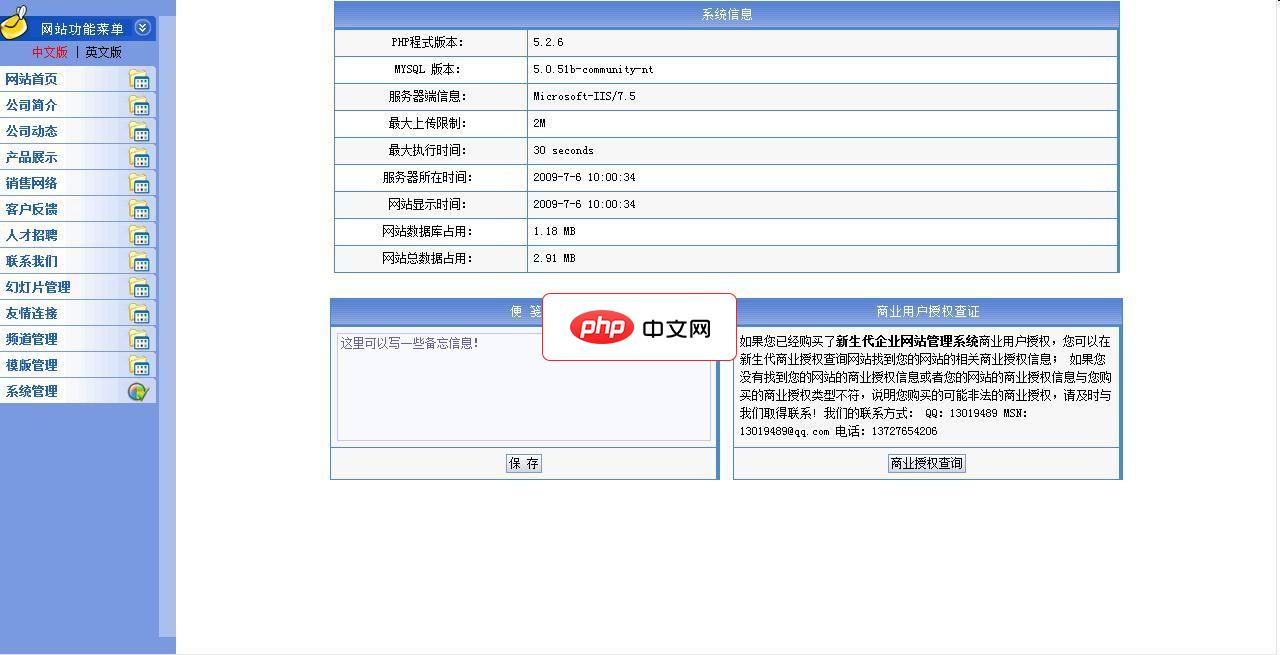
Task: Click the database size value 1.18 MB
Action: (554, 232)
